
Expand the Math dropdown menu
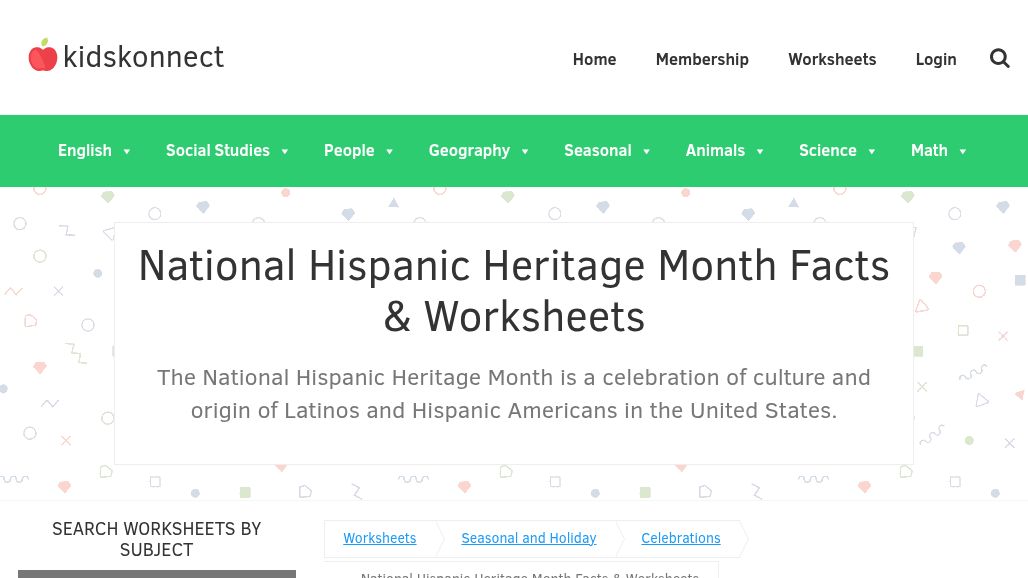[939, 151]
